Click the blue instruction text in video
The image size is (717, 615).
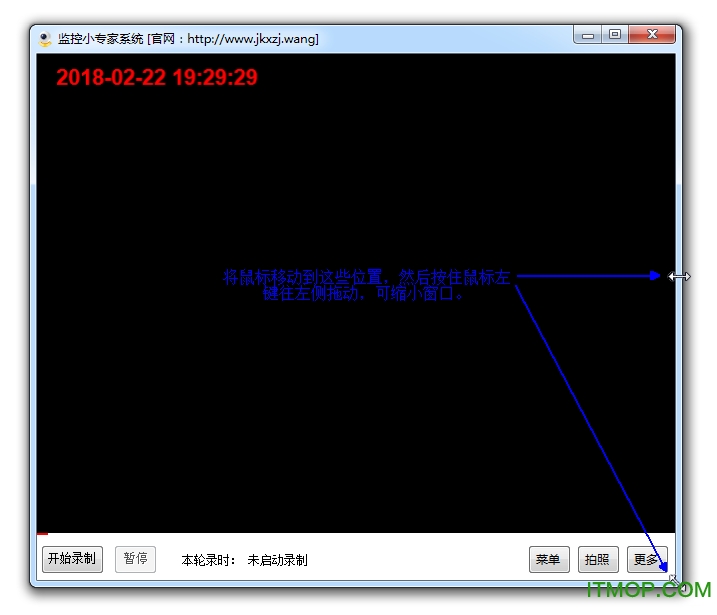point(366,285)
